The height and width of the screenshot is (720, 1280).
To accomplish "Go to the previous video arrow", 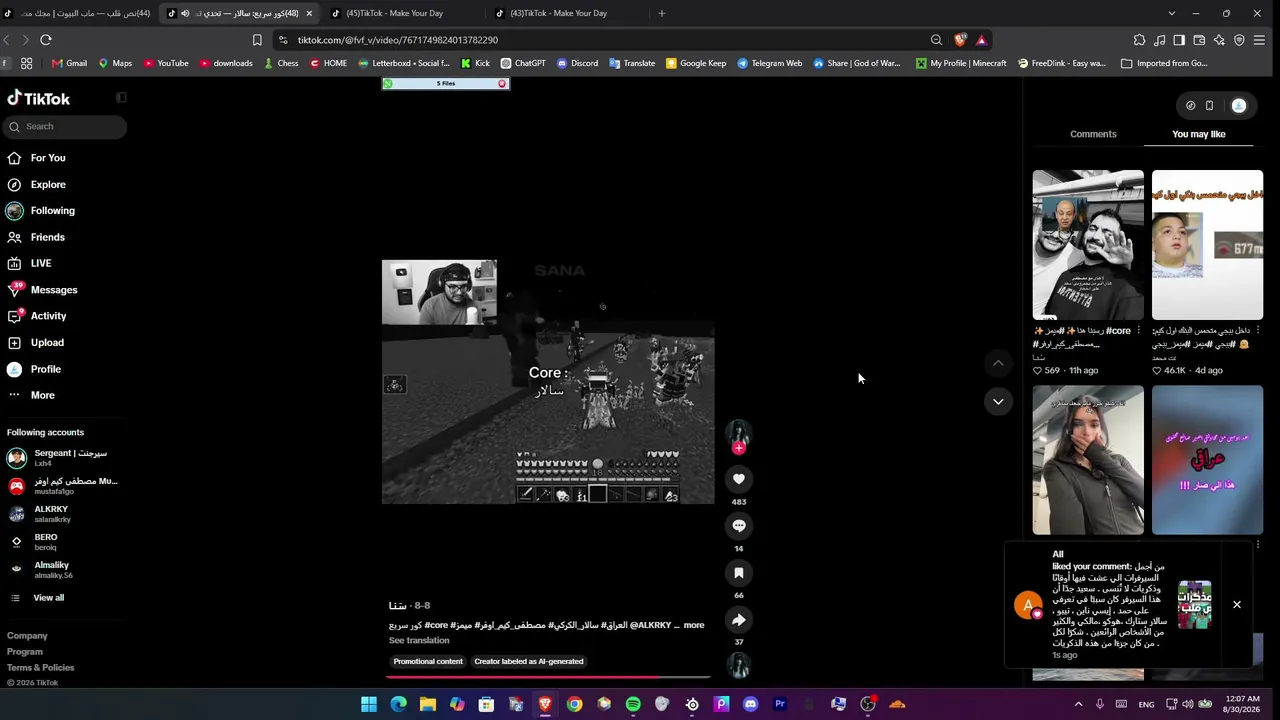I will [x=998, y=363].
